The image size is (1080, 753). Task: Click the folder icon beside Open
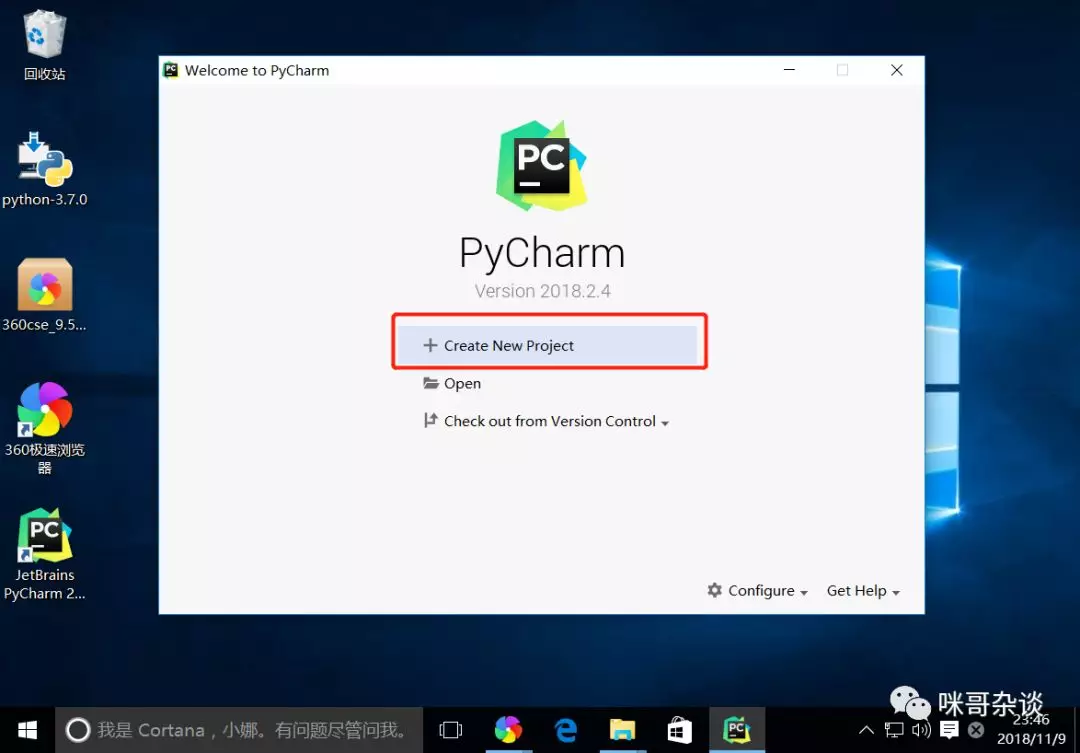[x=430, y=383]
